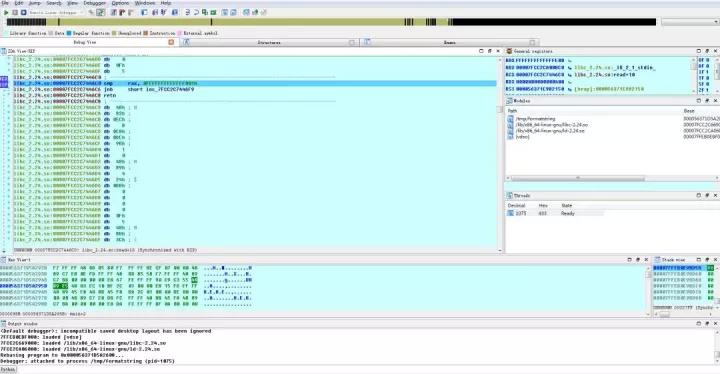
Task: Click the first icon after the debugger toolbar group
Action: [114, 12]
